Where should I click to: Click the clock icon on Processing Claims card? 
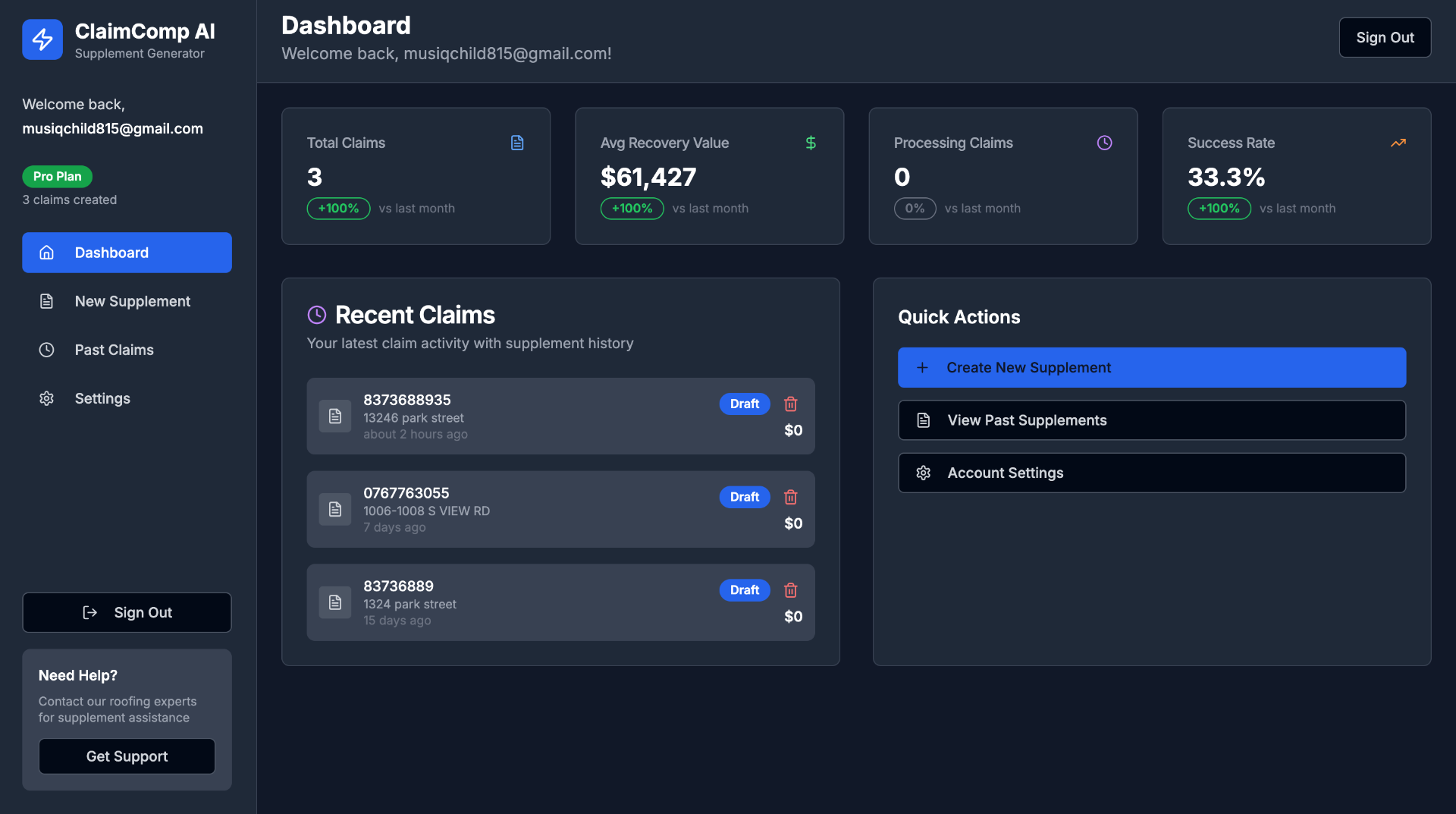click(1104, 143)
